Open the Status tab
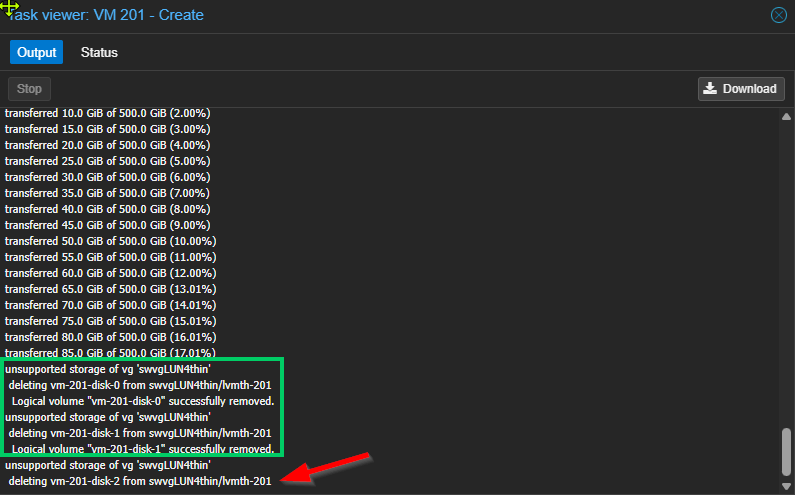795x495 pixels. click(99, 52)
